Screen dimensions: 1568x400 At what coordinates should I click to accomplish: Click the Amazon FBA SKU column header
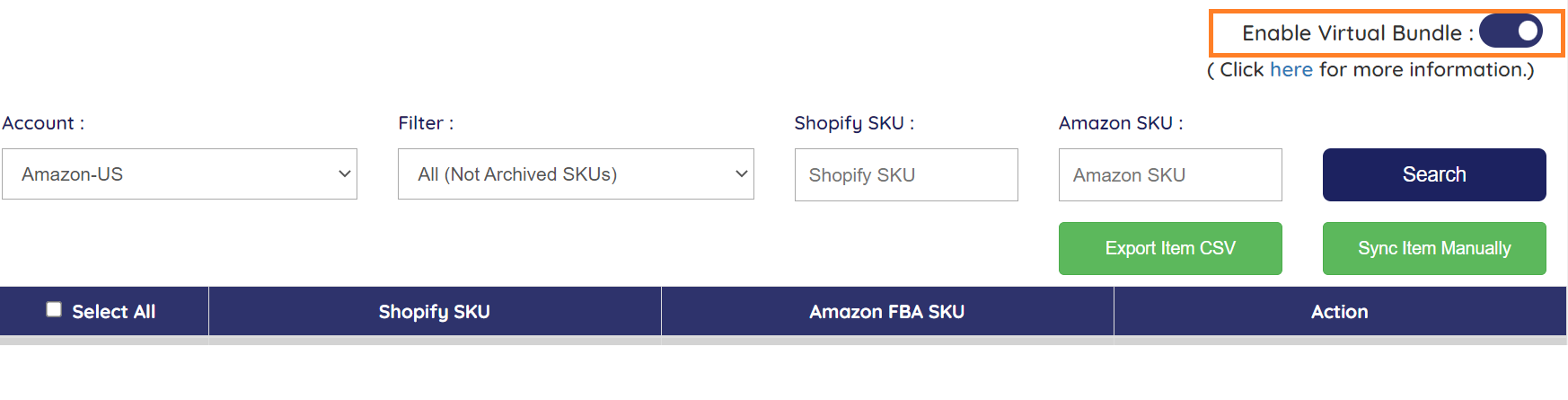886,312
